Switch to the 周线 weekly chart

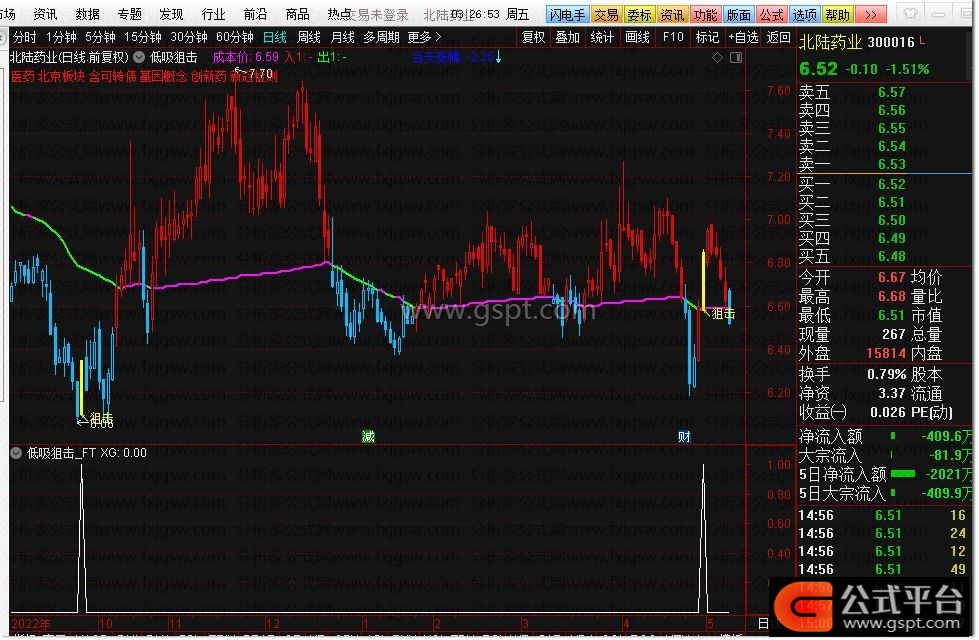tap(308, 37)
